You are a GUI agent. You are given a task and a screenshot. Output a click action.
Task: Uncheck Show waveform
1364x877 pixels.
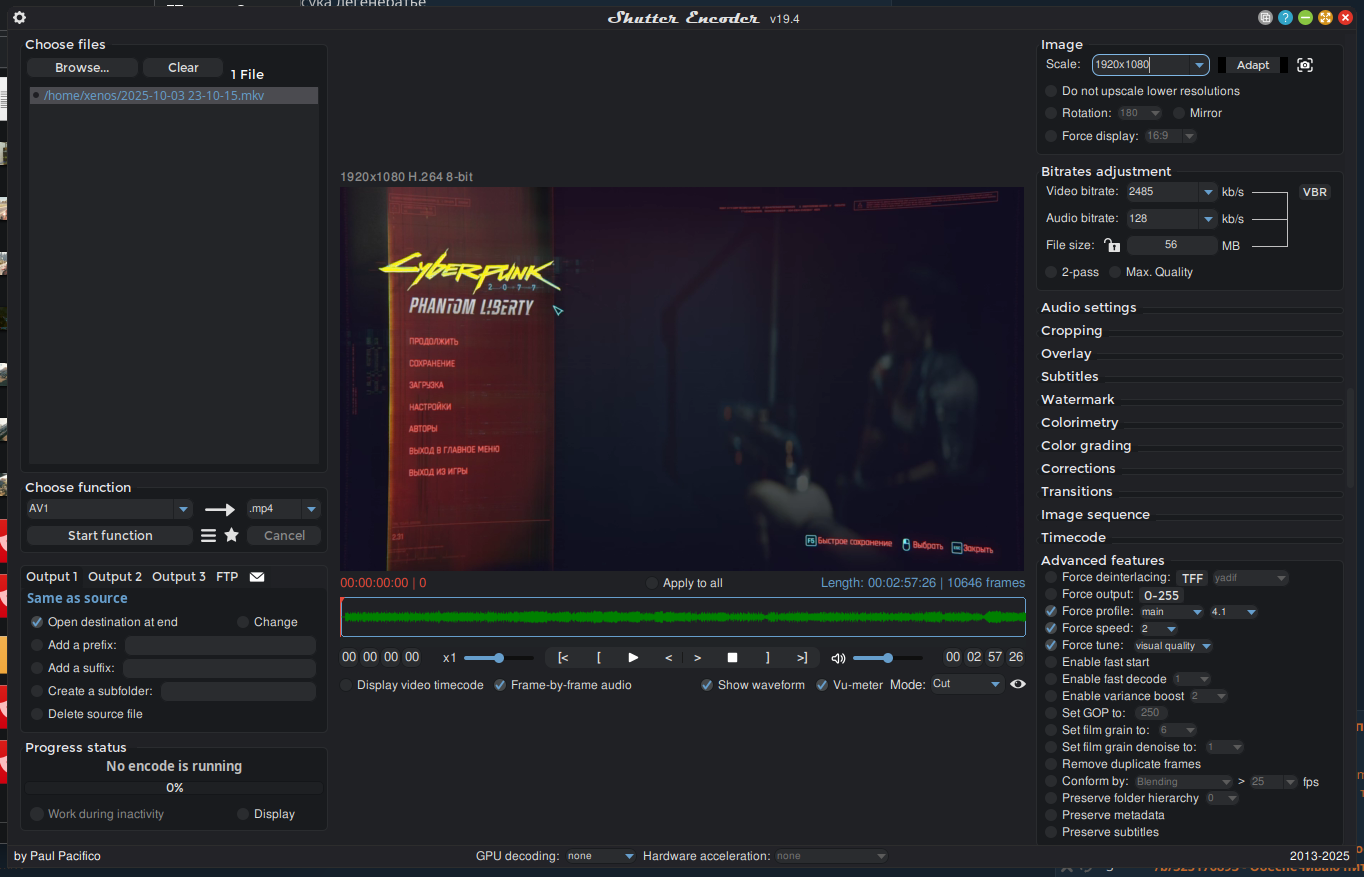point(707,685)
